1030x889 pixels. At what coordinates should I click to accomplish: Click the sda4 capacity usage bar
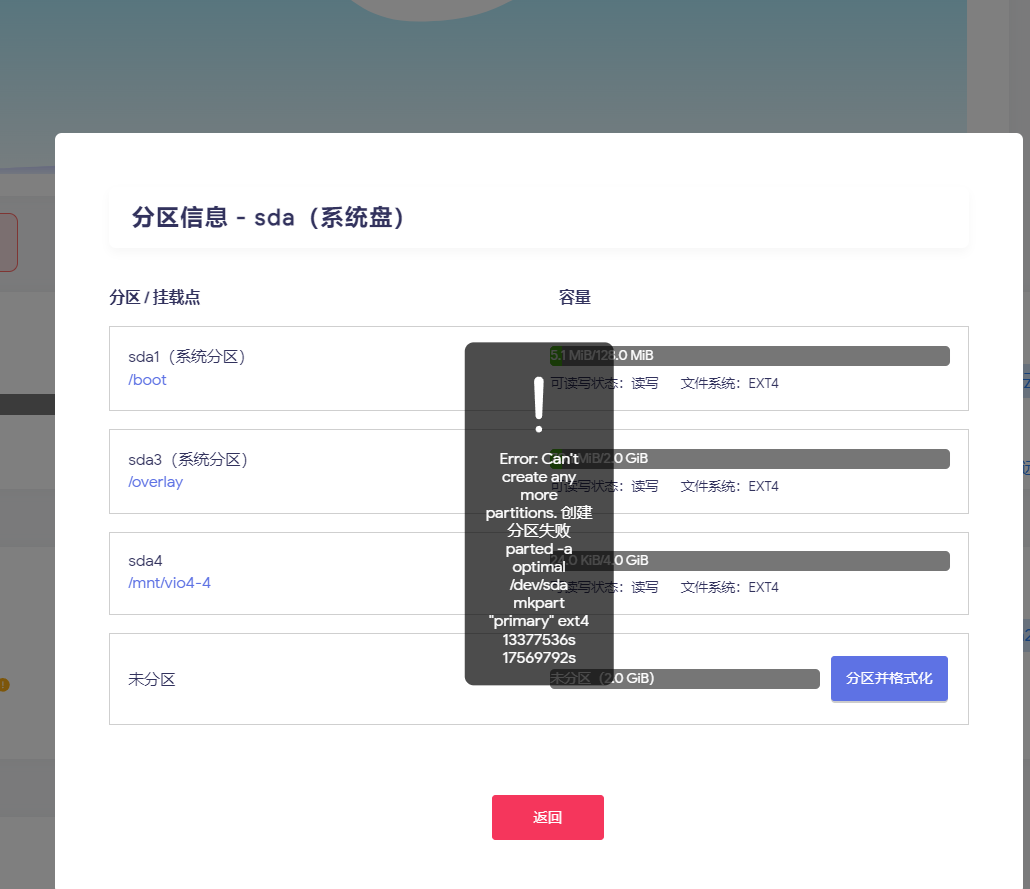(780, 561)
